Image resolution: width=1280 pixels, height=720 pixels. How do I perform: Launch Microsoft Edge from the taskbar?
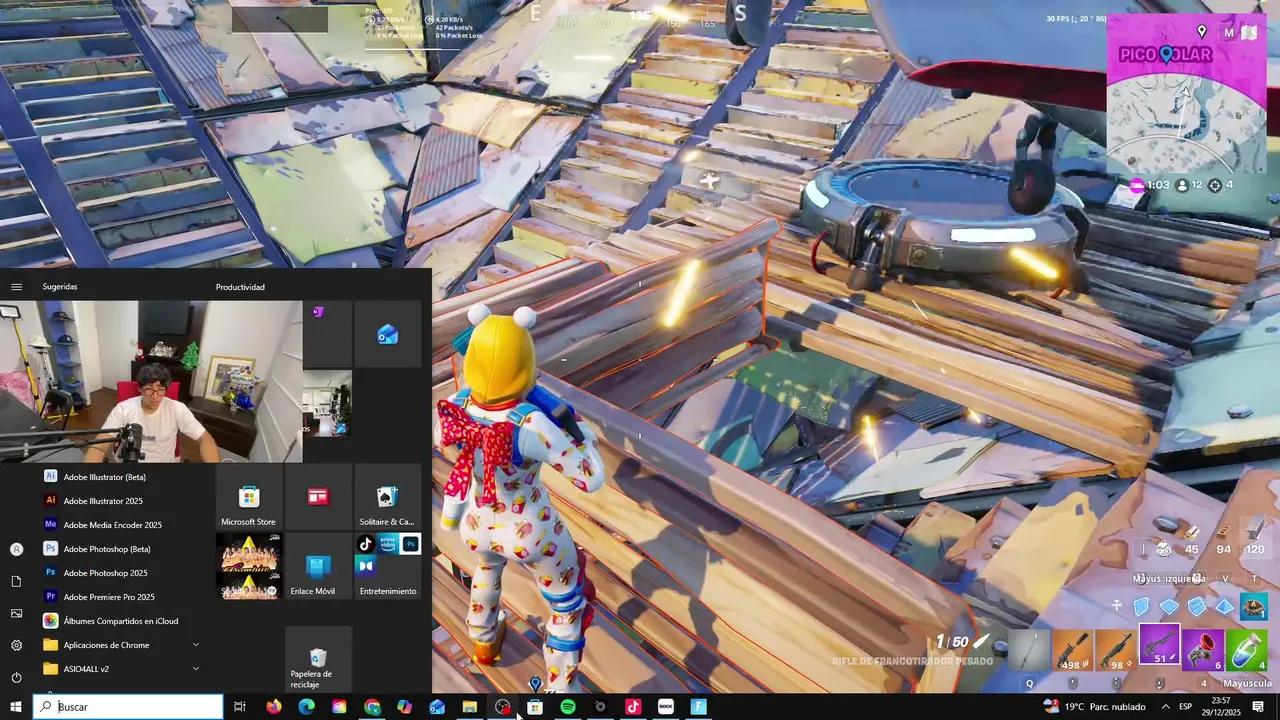[307, 707]
